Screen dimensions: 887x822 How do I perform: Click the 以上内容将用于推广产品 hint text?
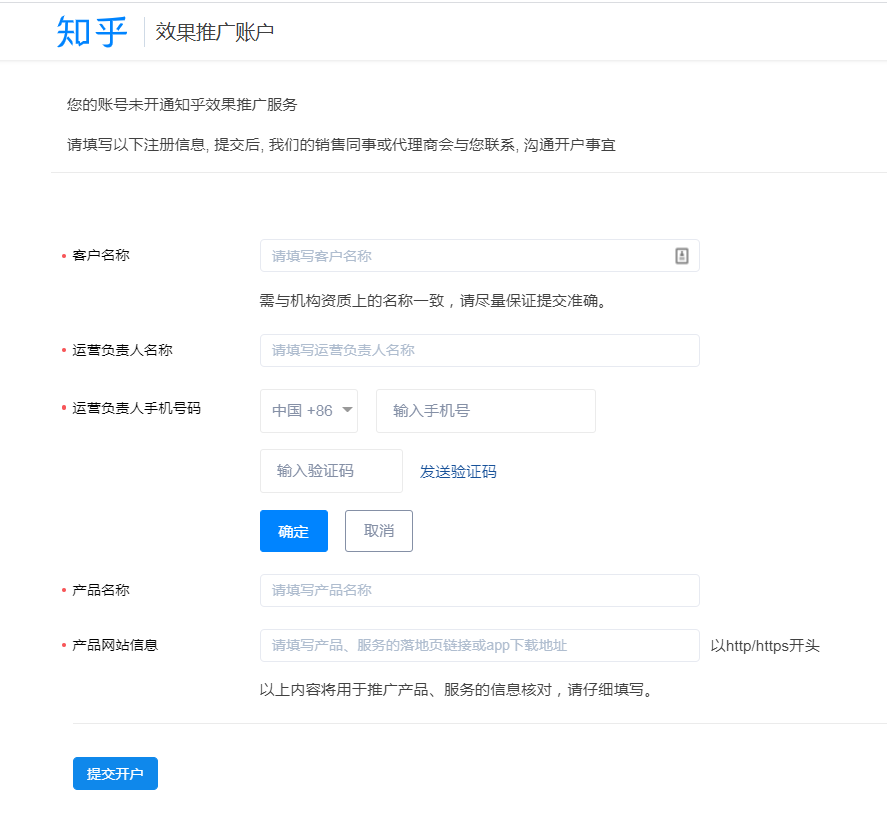coord(456,690)
